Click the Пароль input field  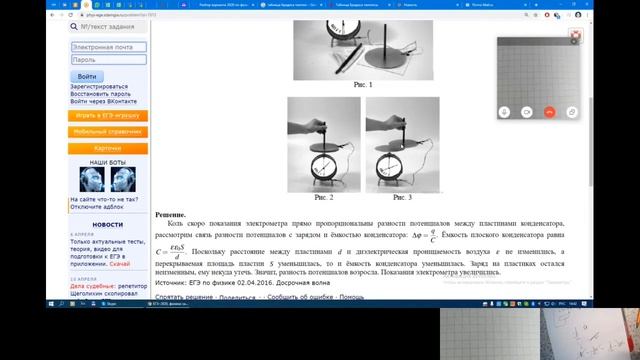tap(109, 60)
